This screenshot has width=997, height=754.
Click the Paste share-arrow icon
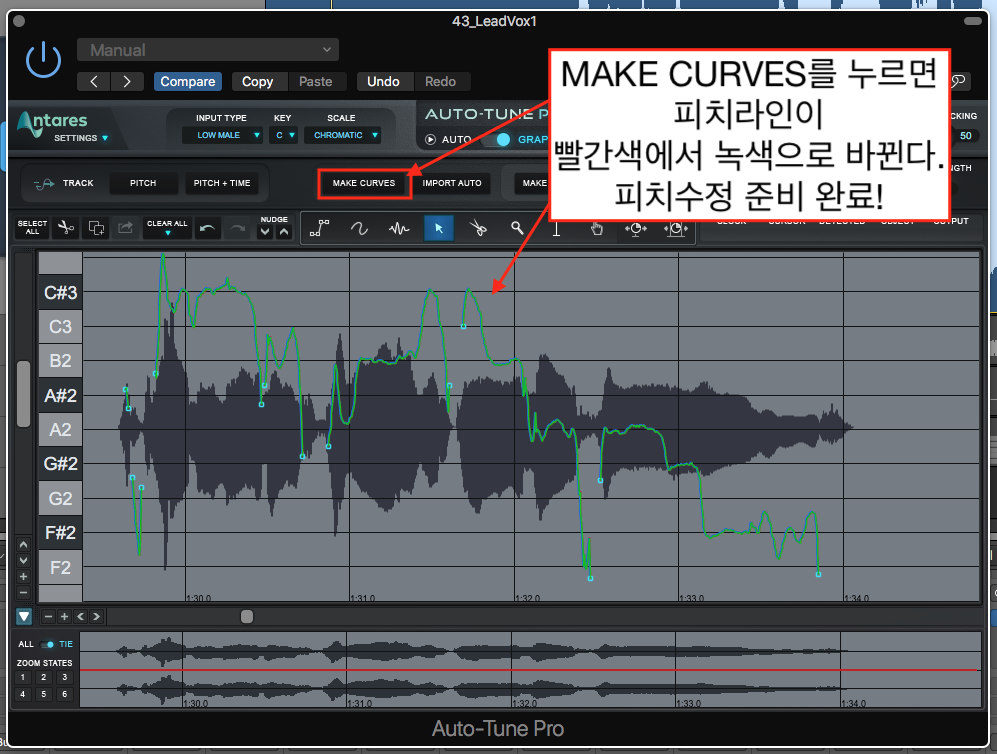[125, 228]
